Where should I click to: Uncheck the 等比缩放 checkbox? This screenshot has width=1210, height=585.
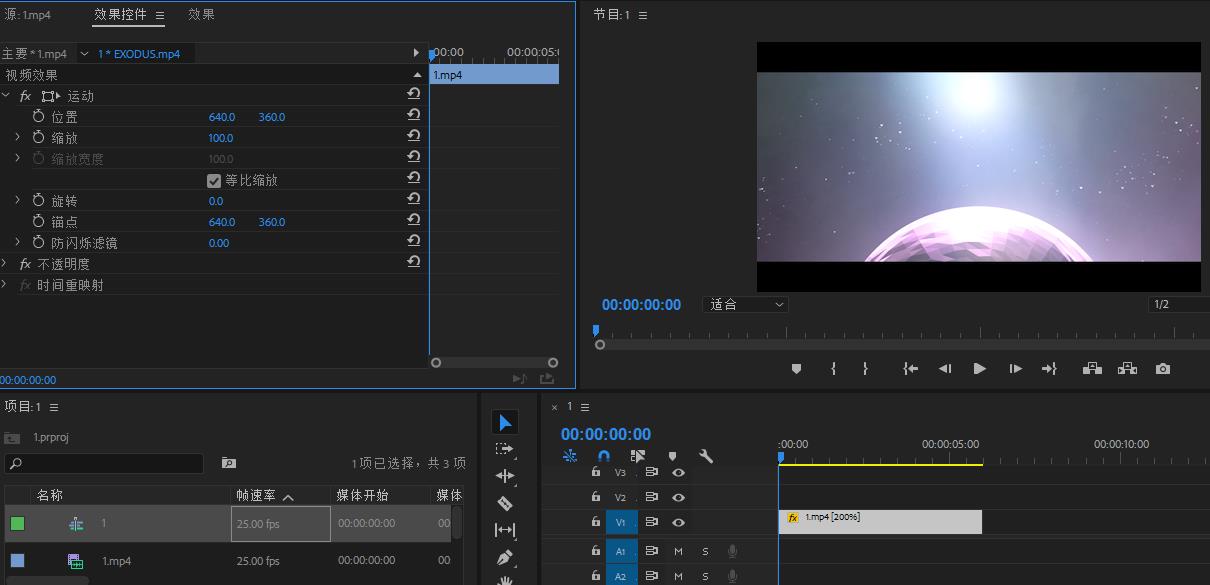click(214, 181)
